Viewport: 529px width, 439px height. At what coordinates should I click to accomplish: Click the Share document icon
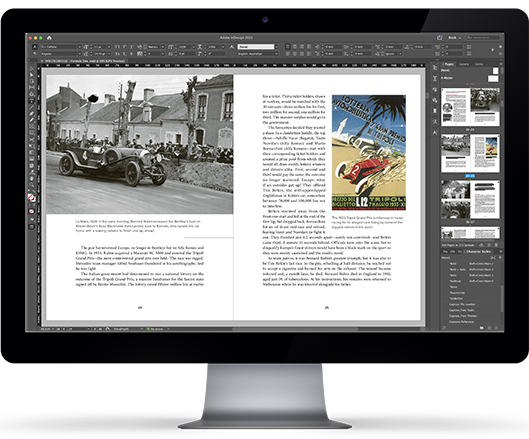[x=440, y=37]
